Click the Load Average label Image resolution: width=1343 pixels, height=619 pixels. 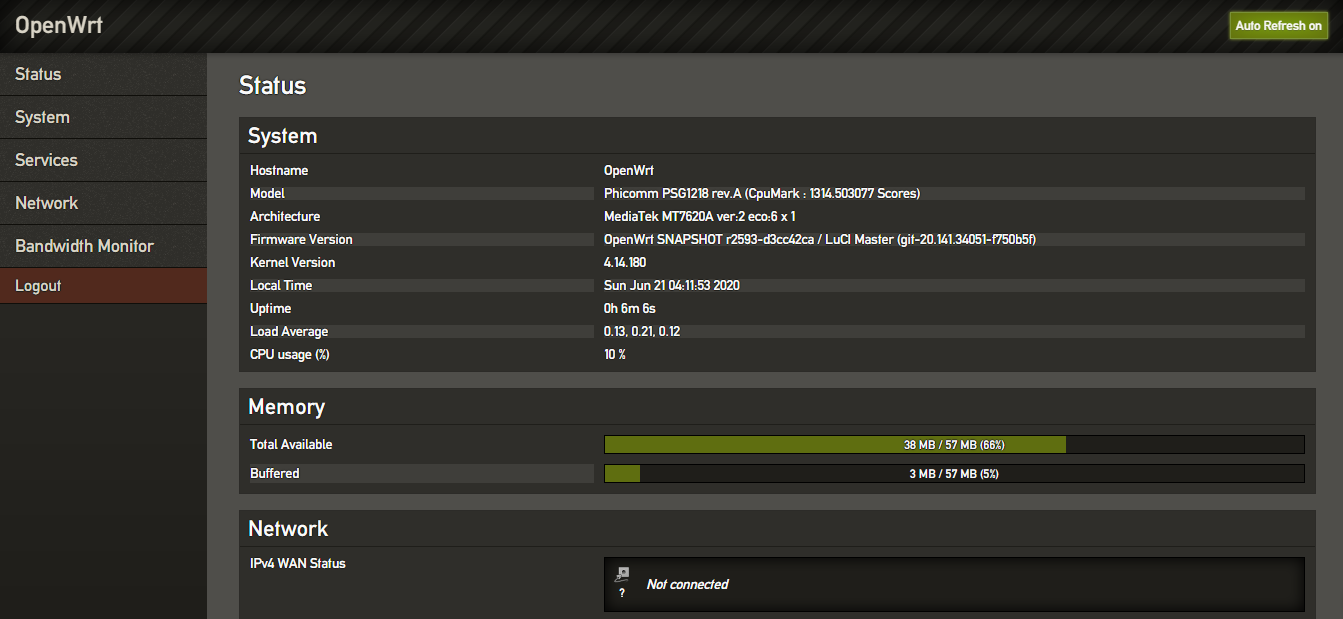click(289, 331)
